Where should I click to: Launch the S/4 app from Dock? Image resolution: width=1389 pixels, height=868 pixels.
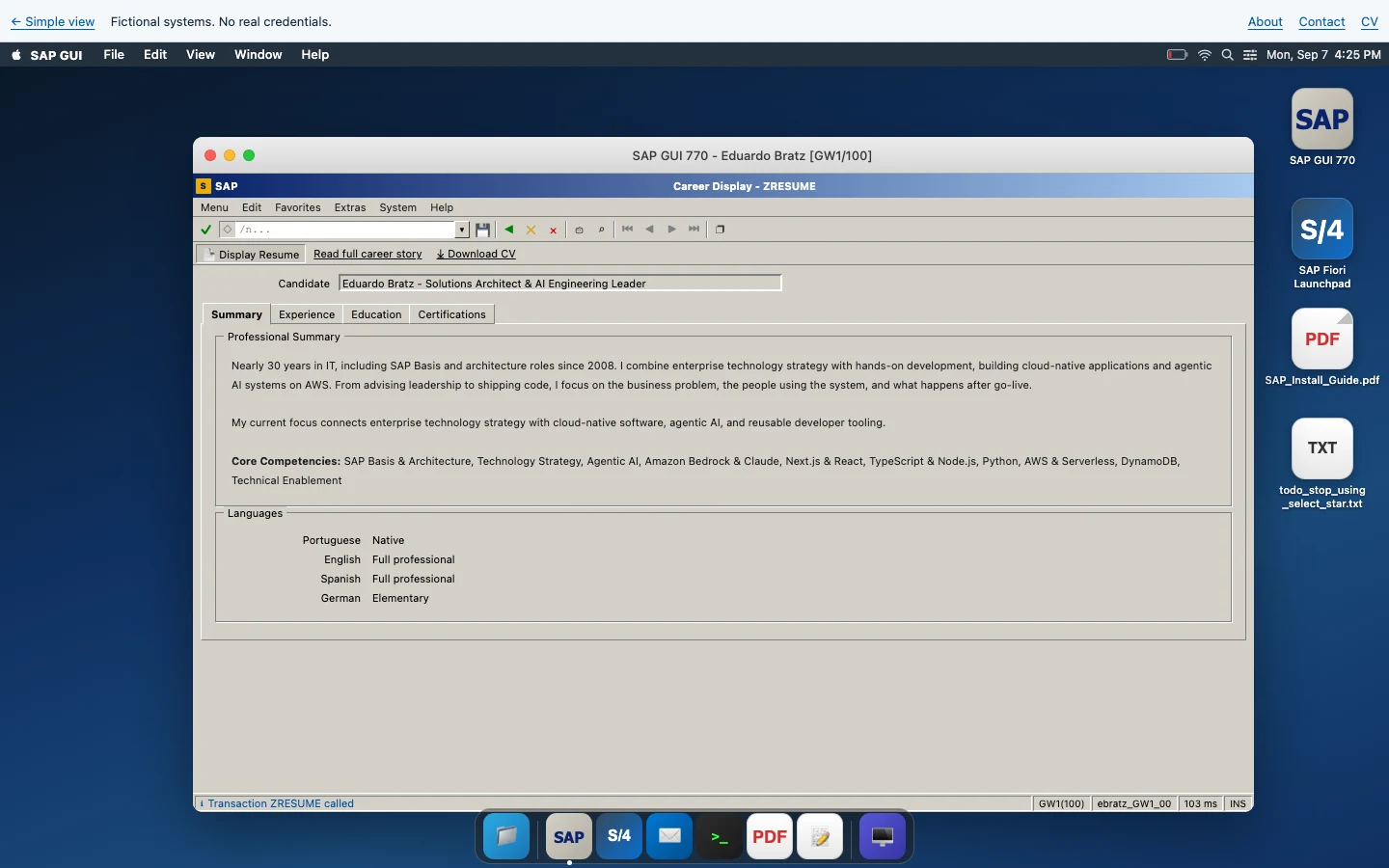pos(619,836)
